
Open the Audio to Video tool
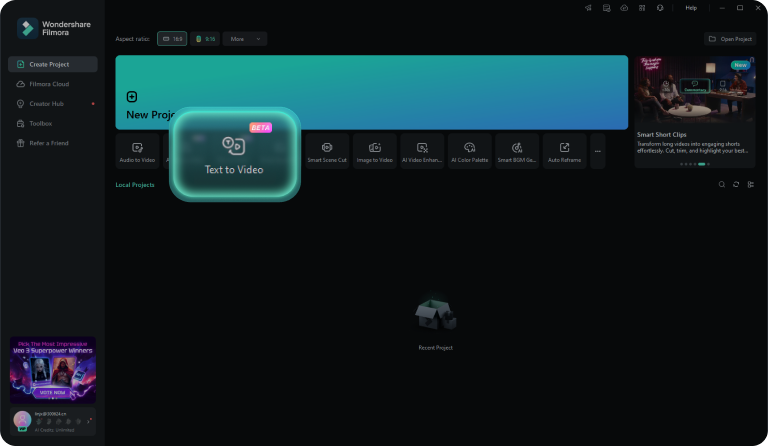click(x=137, y=151)
